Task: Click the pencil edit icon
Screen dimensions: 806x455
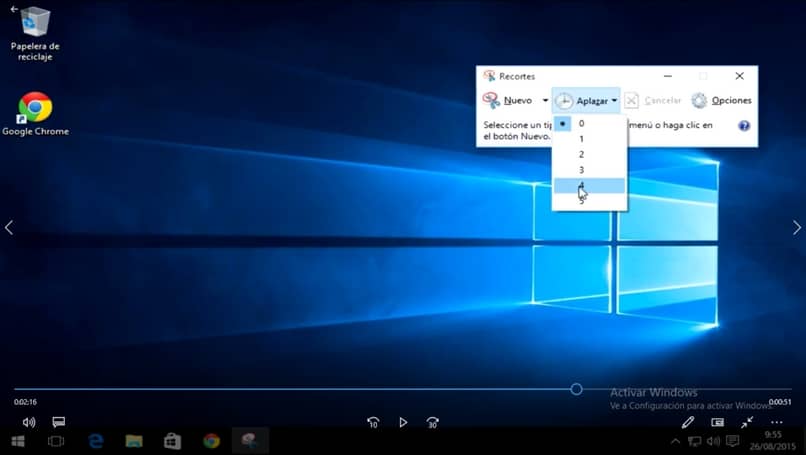Action: (688, 423)
